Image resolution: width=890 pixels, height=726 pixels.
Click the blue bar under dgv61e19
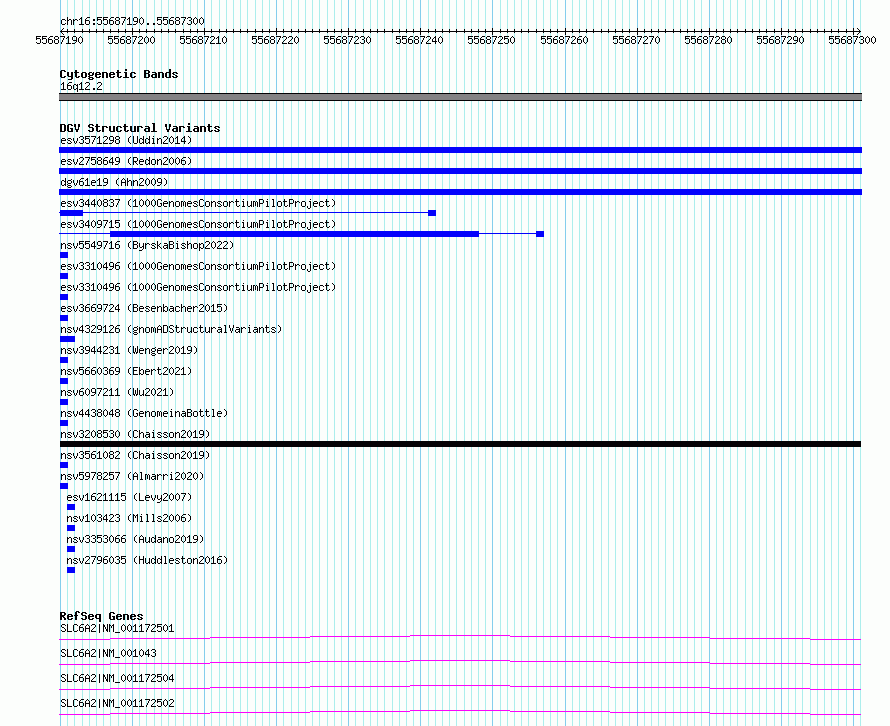tap(460, 192)
